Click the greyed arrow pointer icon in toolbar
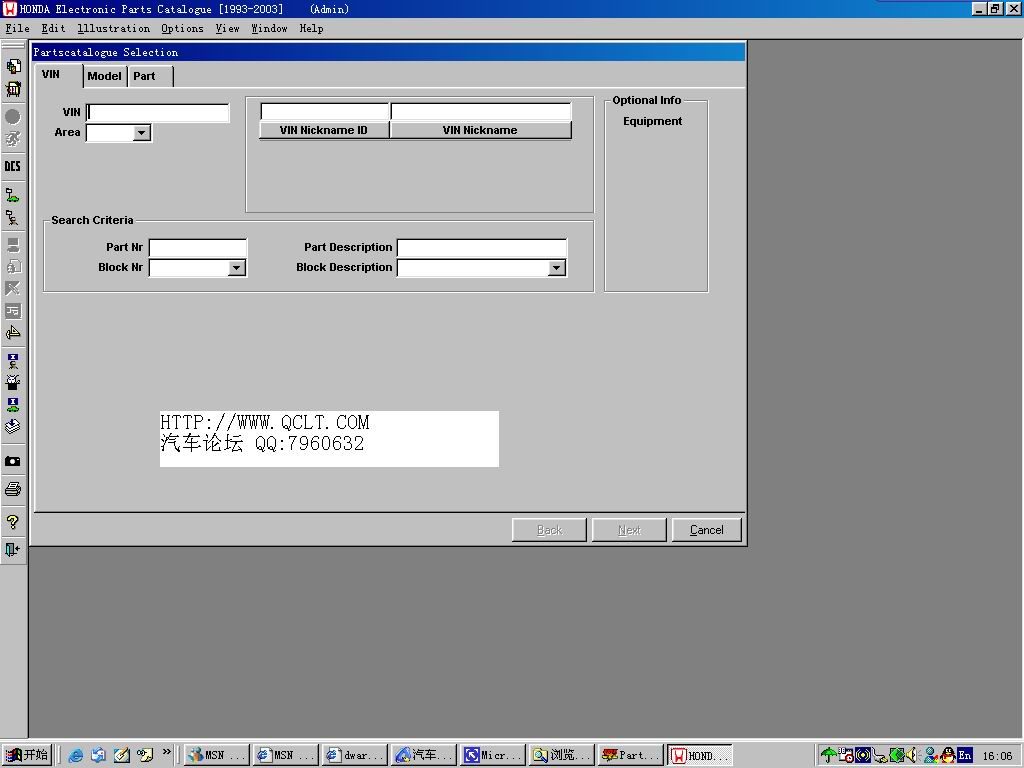The image size is (1024, 768). click(x=12, y=288)
